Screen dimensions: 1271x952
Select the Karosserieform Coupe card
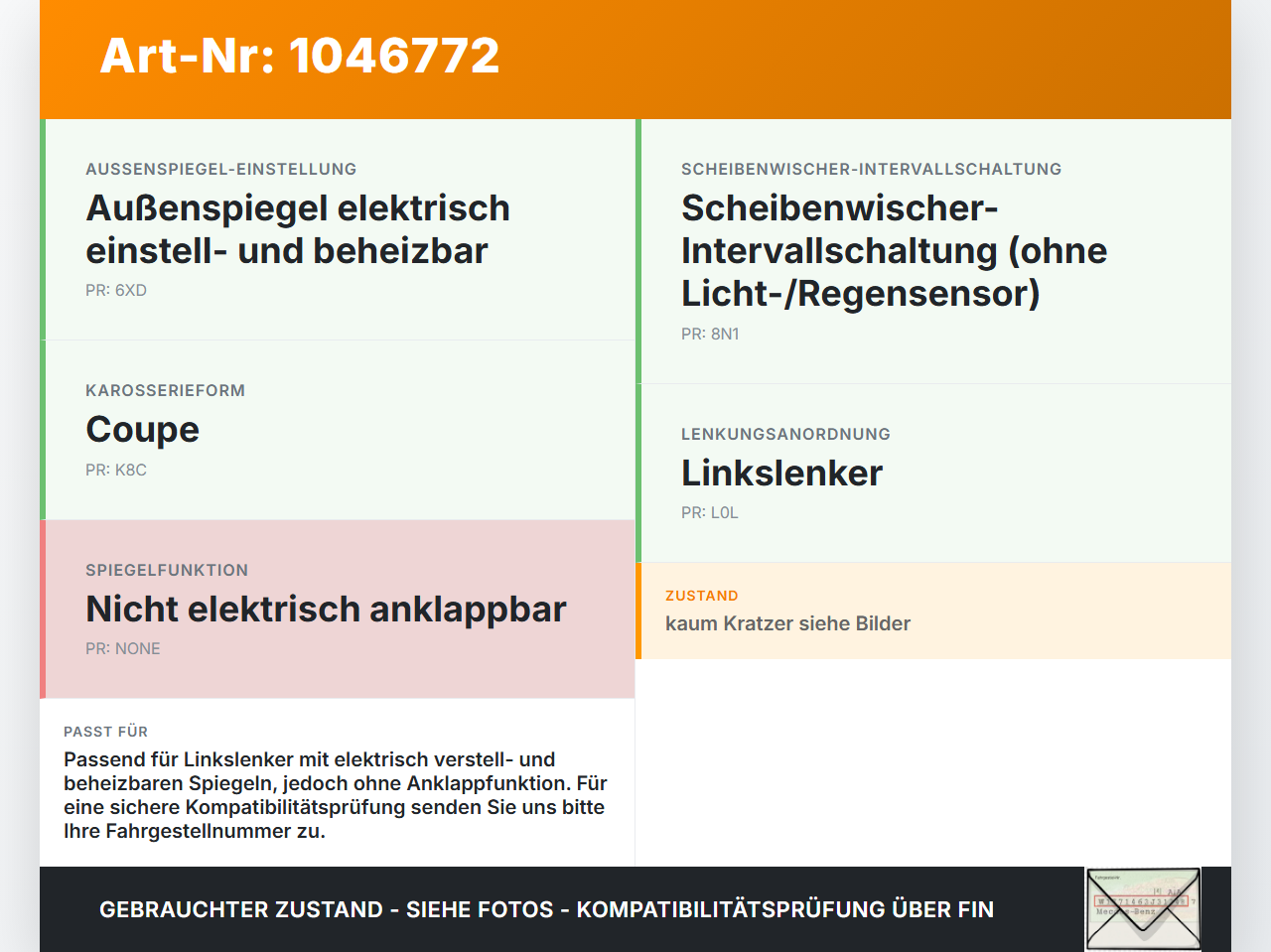pyautogui.click(x=338, y=430)
